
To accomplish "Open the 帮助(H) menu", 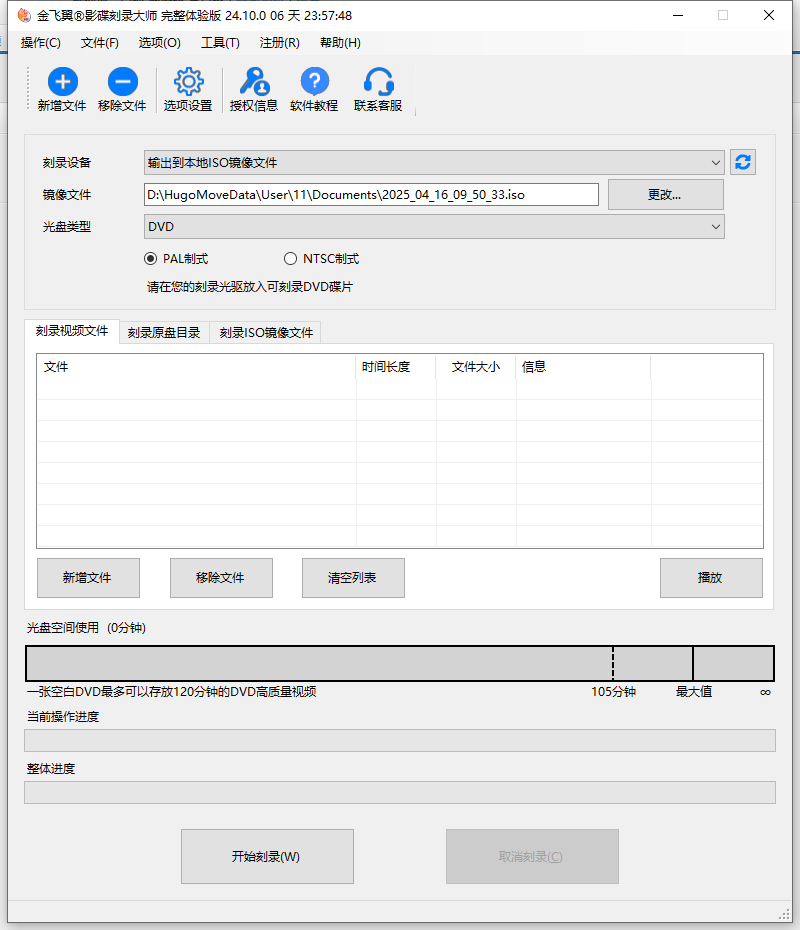I will (x=340, y=43).
